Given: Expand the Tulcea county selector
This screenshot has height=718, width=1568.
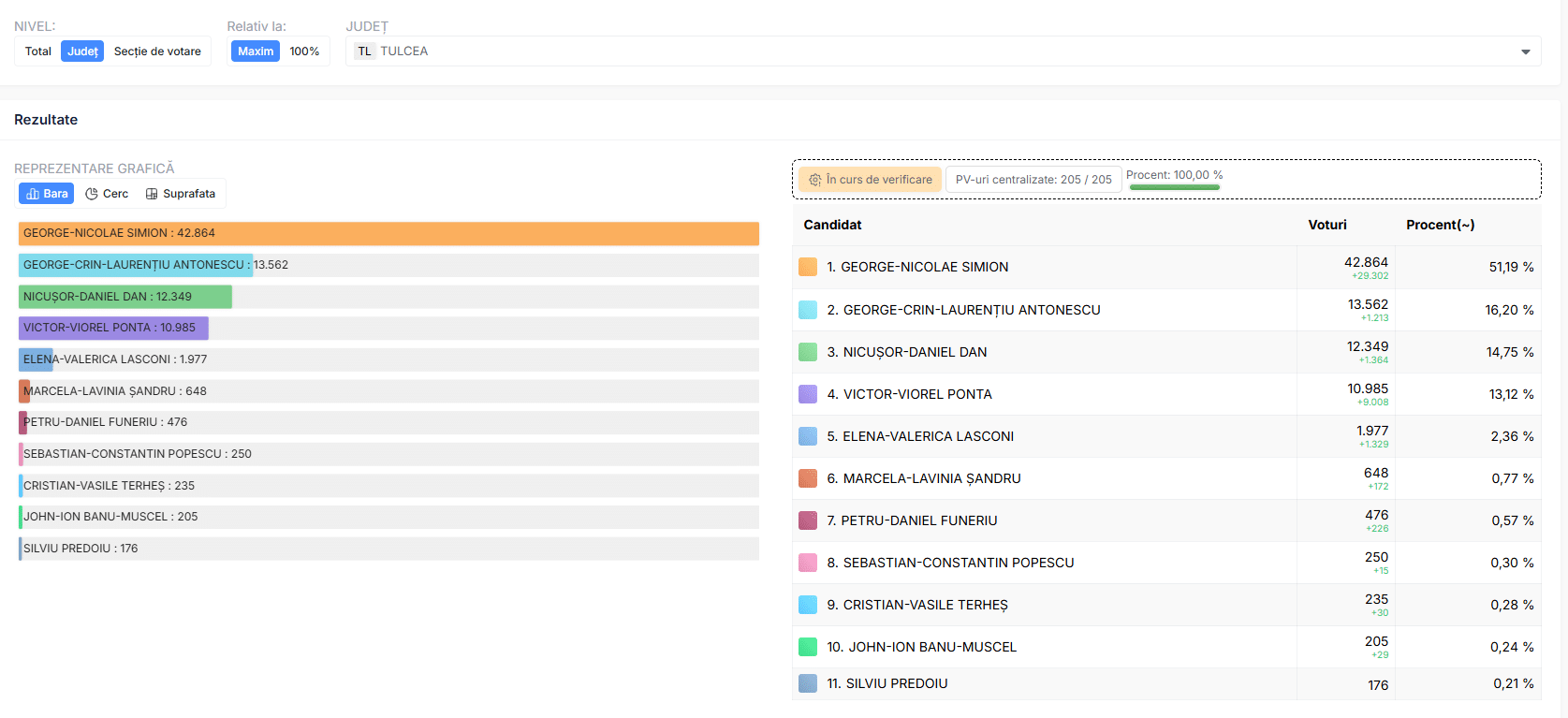Looking at the screenshot, I should click(936, 51).
